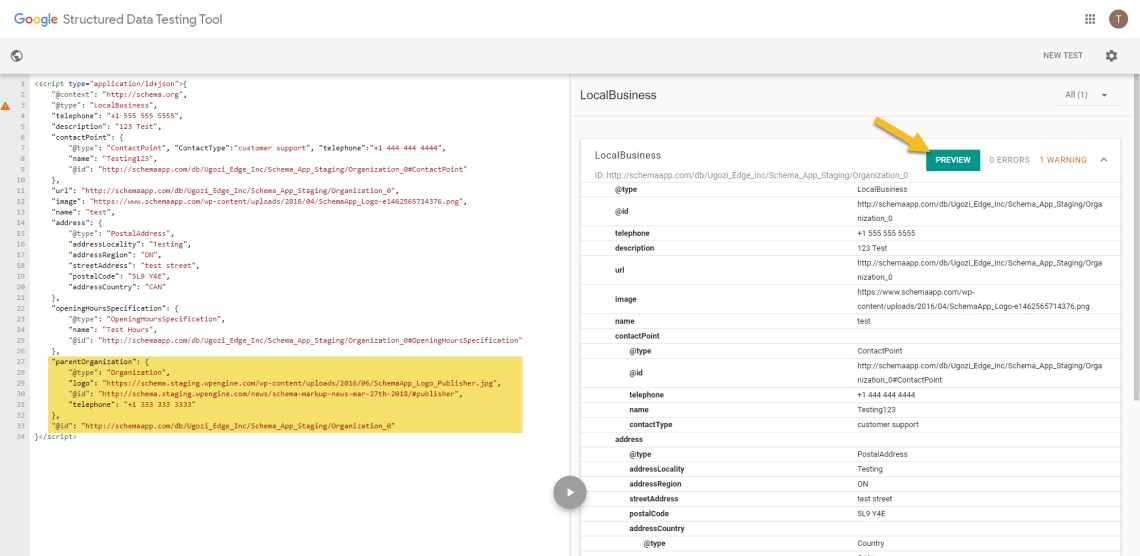Open the Google apps grid icon

tap(1089, 19)
